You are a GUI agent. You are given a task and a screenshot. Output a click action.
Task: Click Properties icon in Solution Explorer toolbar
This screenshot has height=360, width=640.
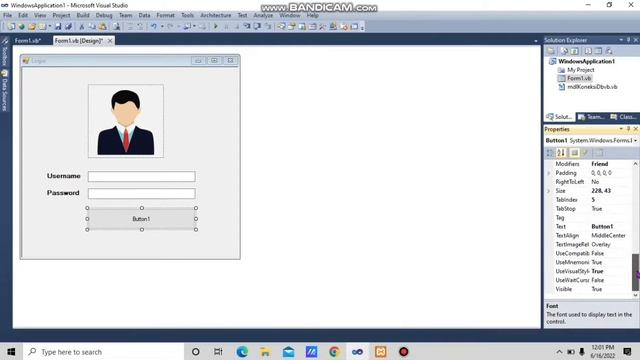click(x=551, y=51)
